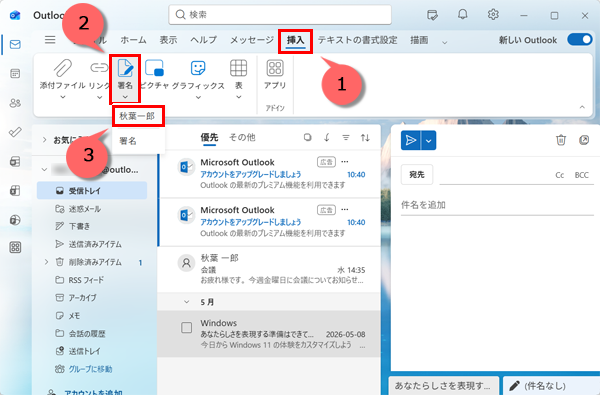Viewport: 600px width, 395px height.
Task: Click the グラフィックス emoji icon
Action: [x=198, y=68]
